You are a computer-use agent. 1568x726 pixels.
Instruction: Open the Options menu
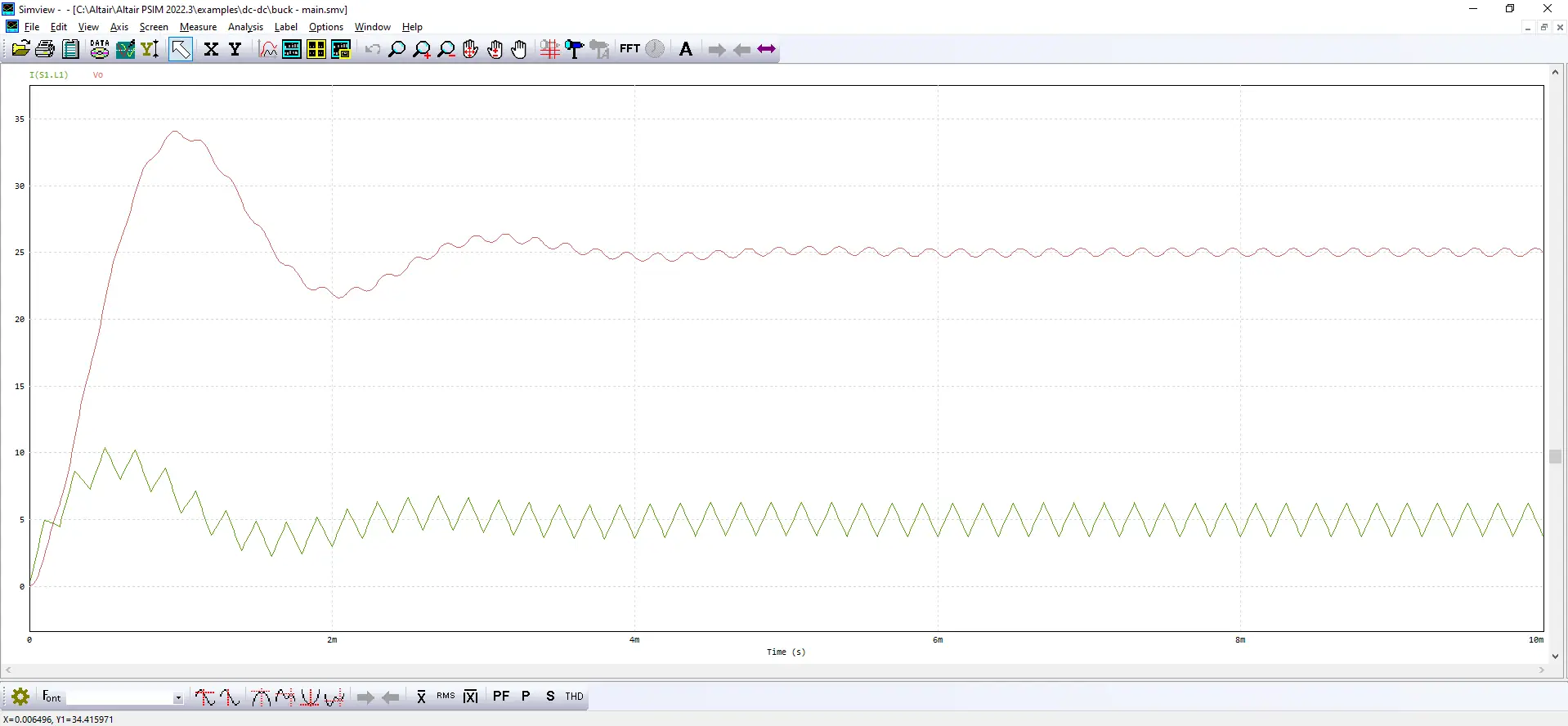pyautogui.click(x=326, y=27)
